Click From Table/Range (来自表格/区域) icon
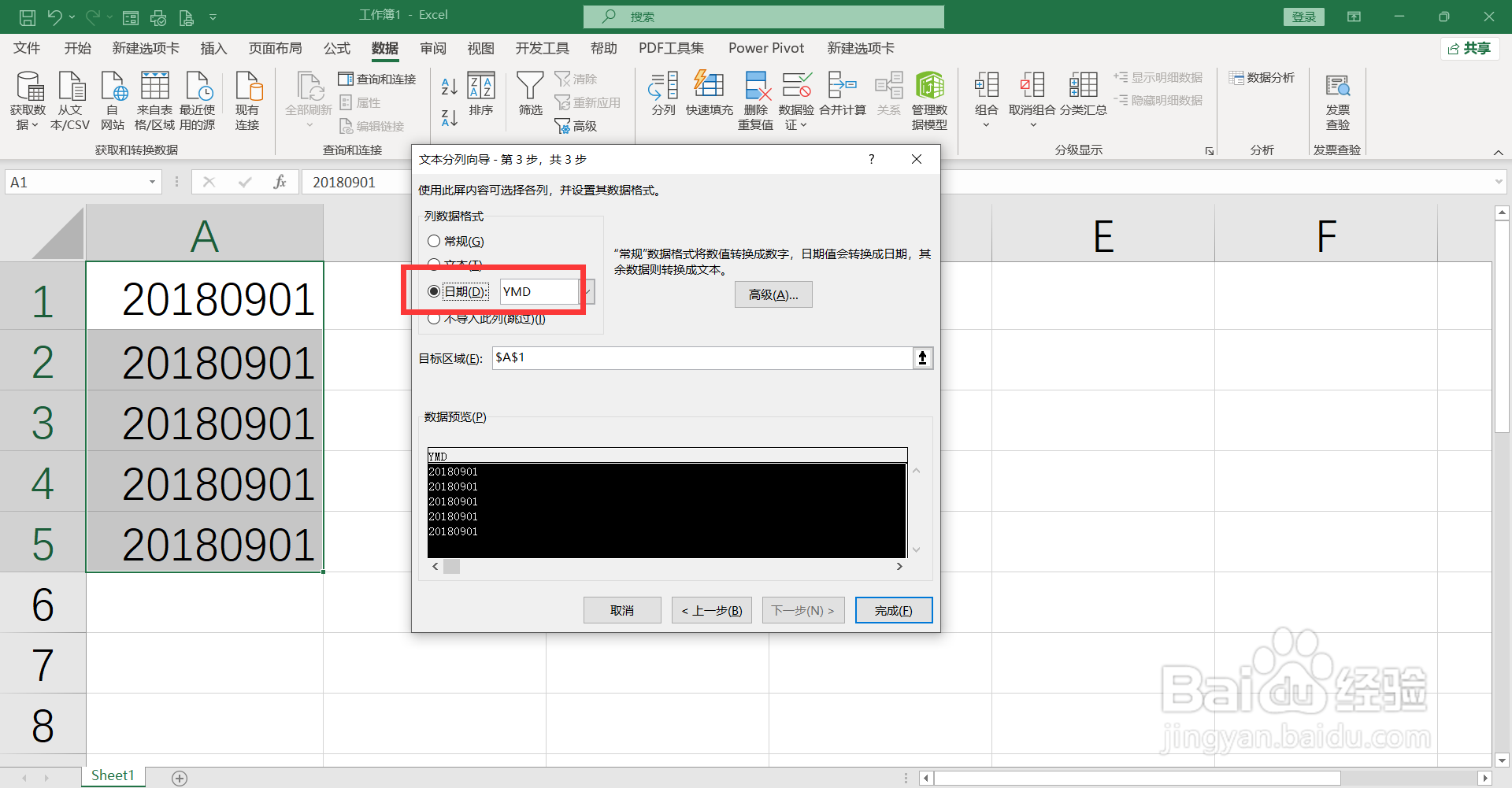1512x788 pixels. (154, 86)
